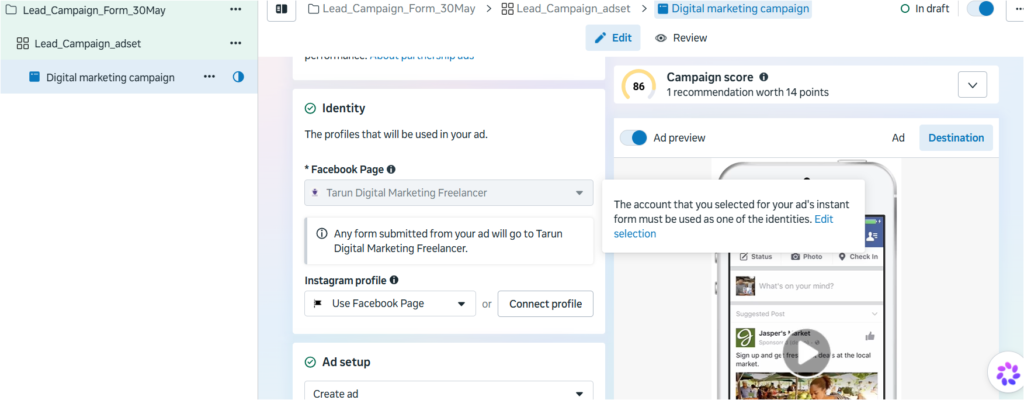This screenshot has height=400, width=1024.
Task: Open options for Digital marketing campaign ad
Action: (x=209, y=77)
